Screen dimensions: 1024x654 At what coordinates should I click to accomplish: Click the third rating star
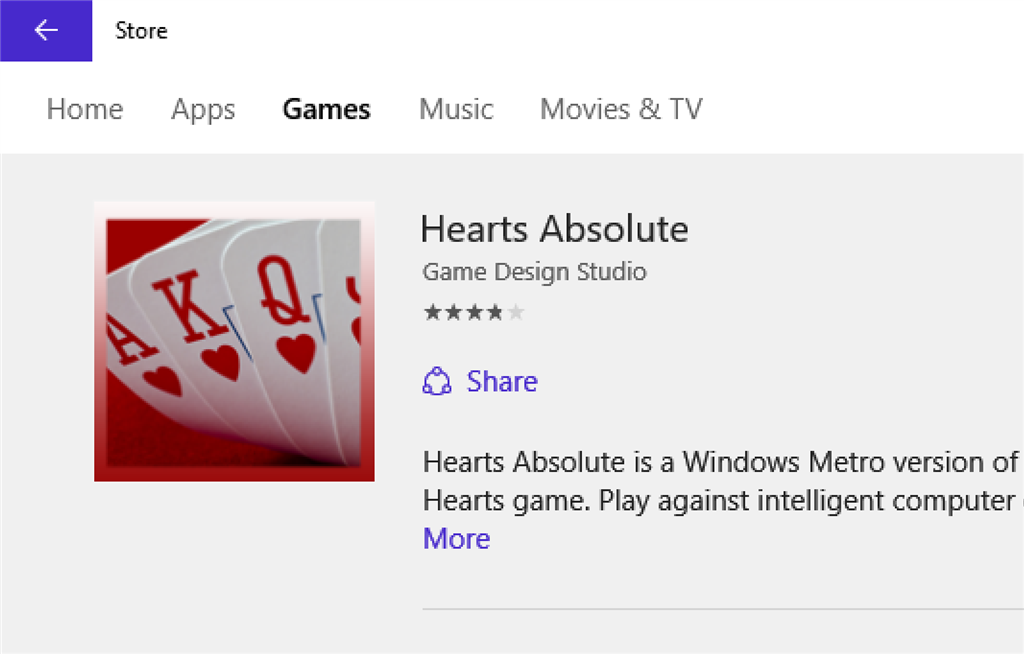click(x=474, y=312)
